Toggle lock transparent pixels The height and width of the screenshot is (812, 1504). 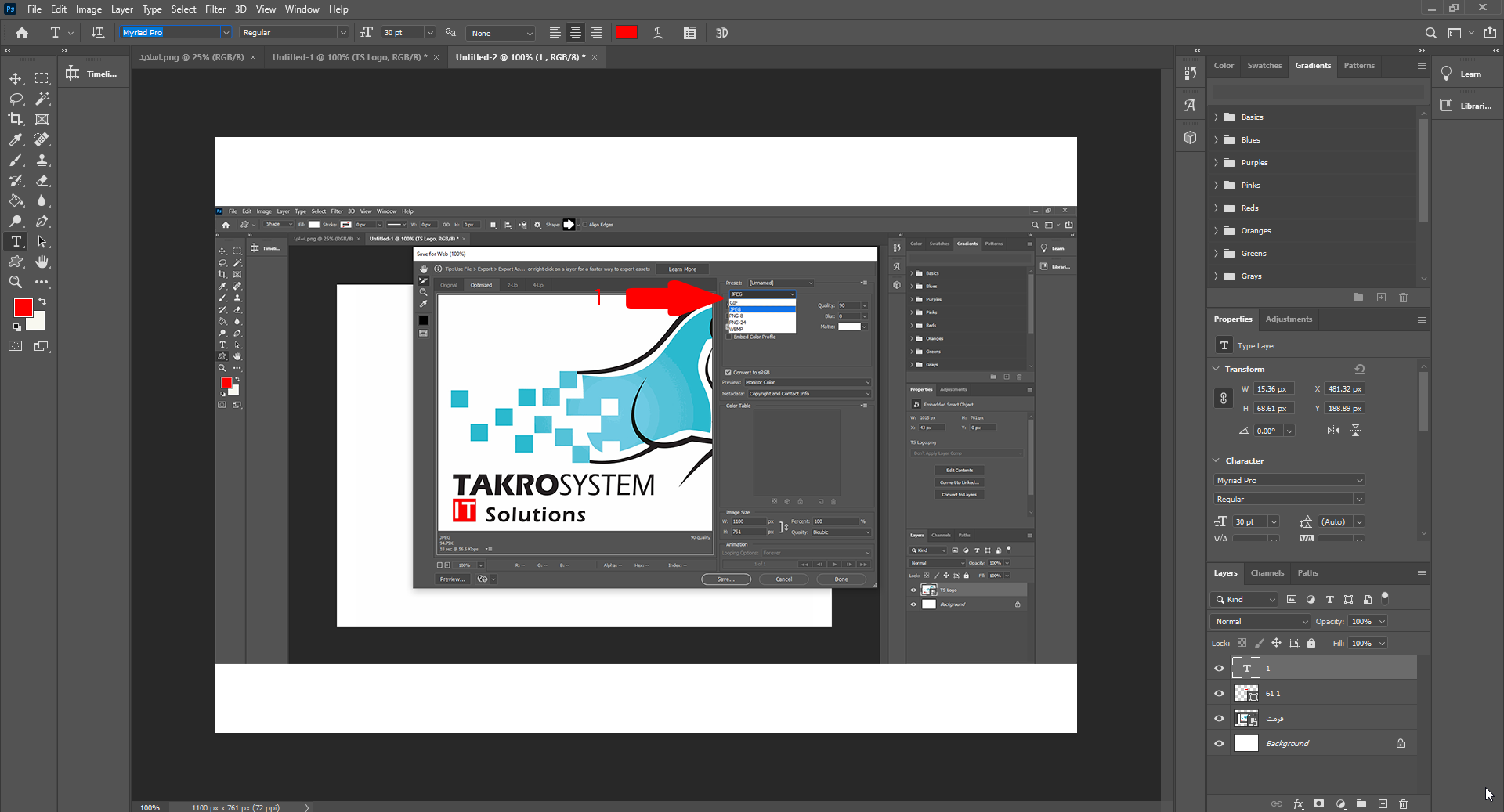(x=1242, y=643)
